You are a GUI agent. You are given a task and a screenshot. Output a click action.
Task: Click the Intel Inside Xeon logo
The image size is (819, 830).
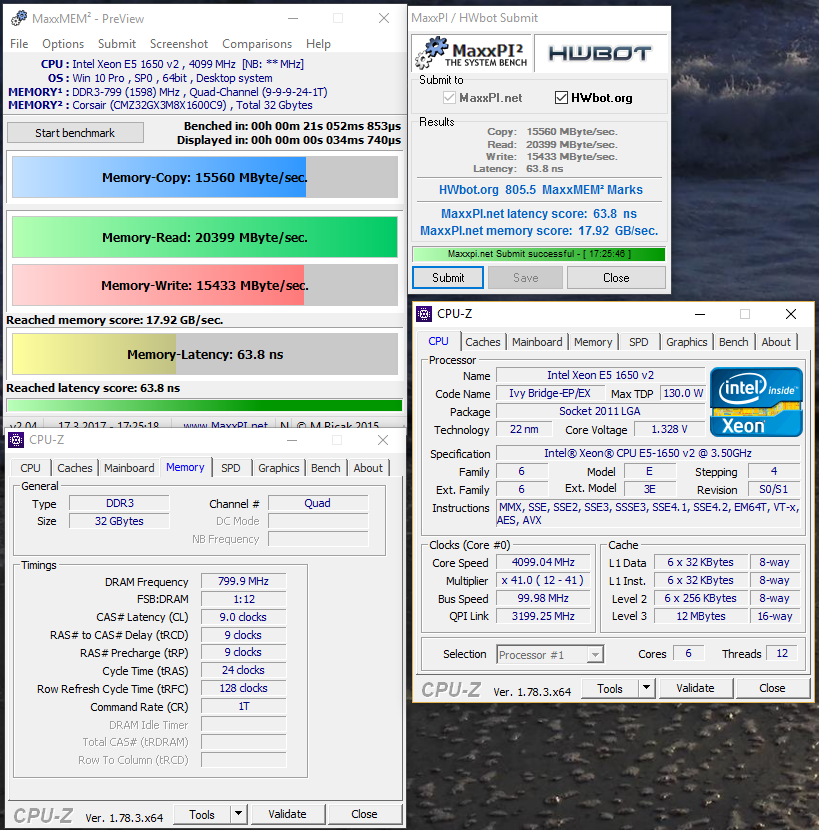click(x=756, y=402)
